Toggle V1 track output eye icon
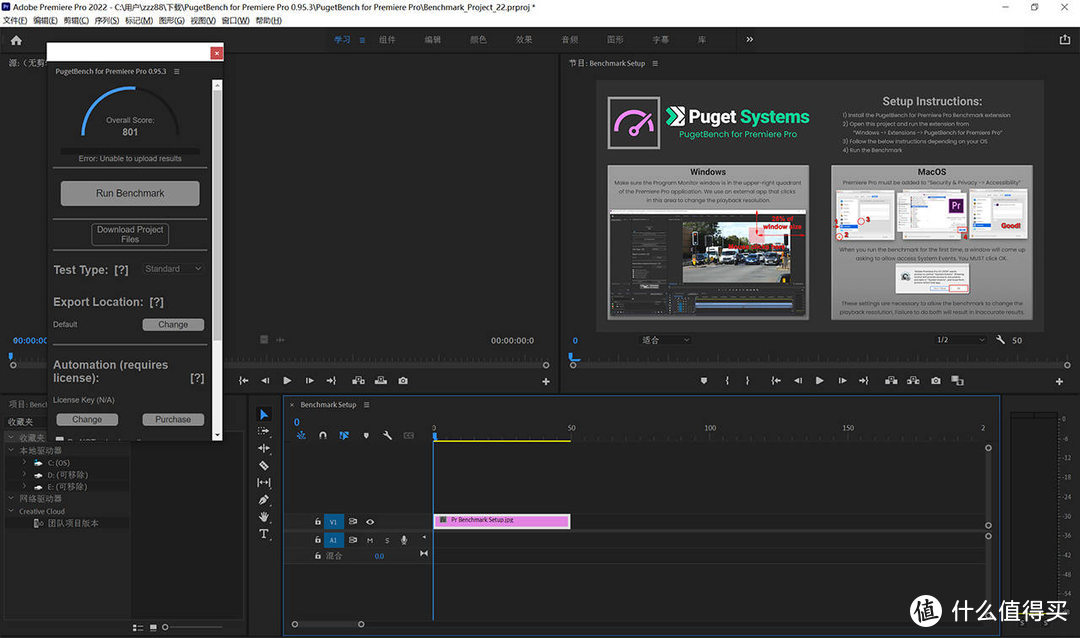This screenshot has width=1080, height=638. pyautogui.click(x=370, y=521)
